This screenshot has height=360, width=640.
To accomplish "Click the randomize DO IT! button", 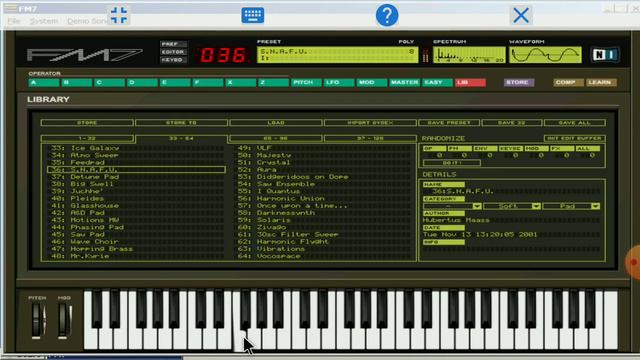I will pos(452,163).
